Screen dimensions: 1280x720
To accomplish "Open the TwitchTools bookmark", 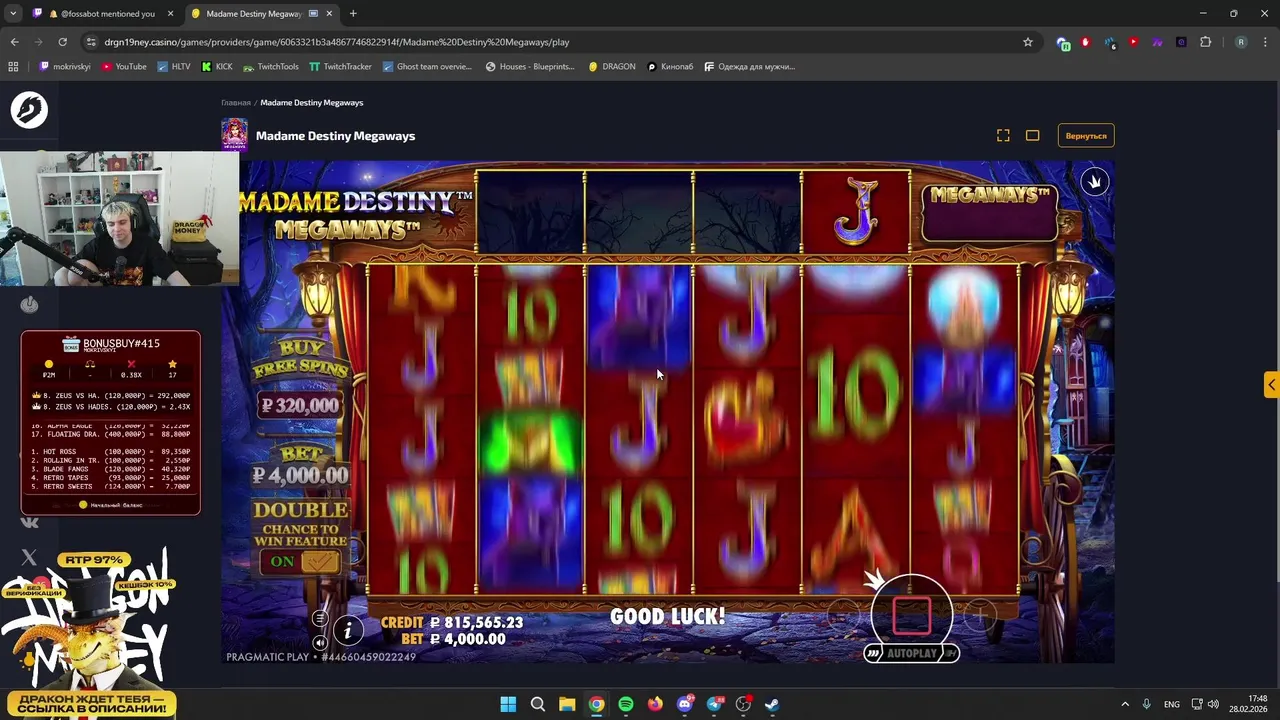I will click(x=270, y=67).
